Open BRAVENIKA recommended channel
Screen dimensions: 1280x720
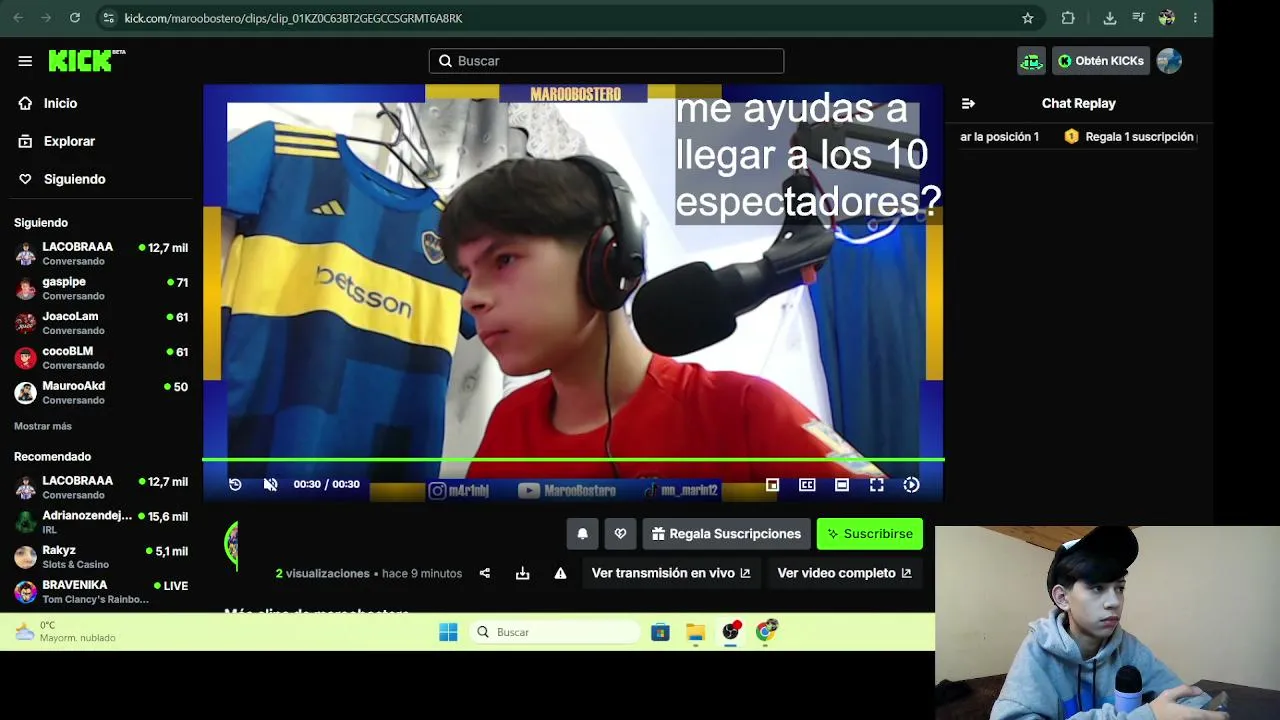point(101,591)
